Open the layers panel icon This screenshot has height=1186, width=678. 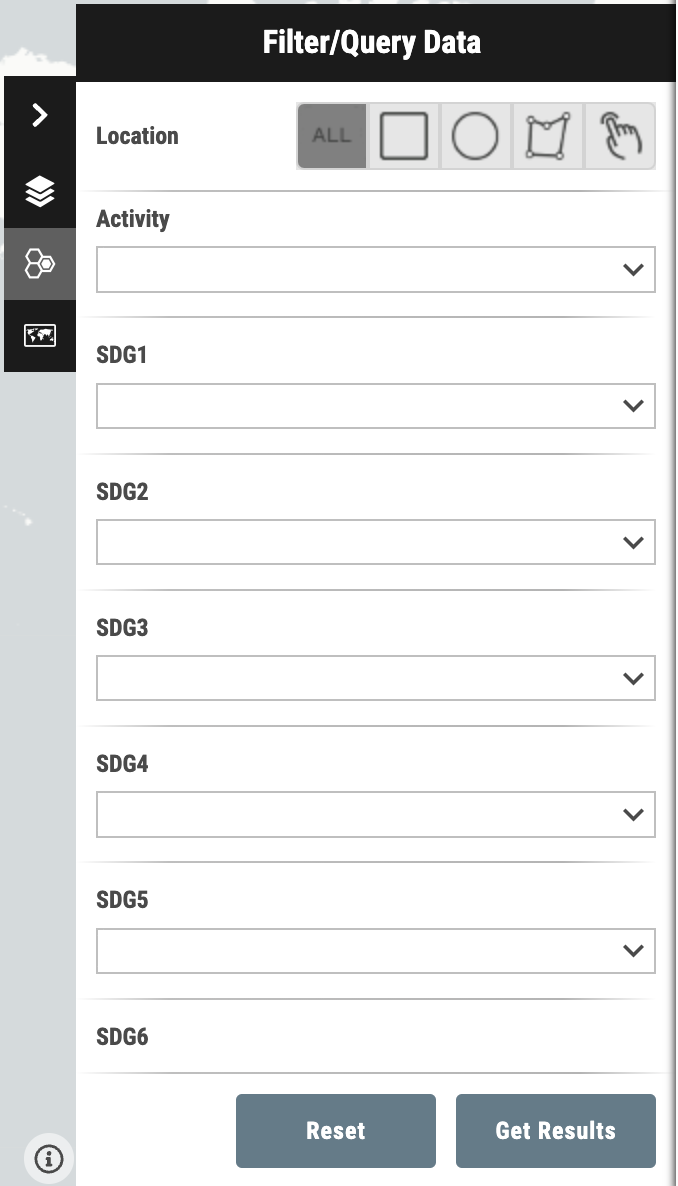coord(40,191)
